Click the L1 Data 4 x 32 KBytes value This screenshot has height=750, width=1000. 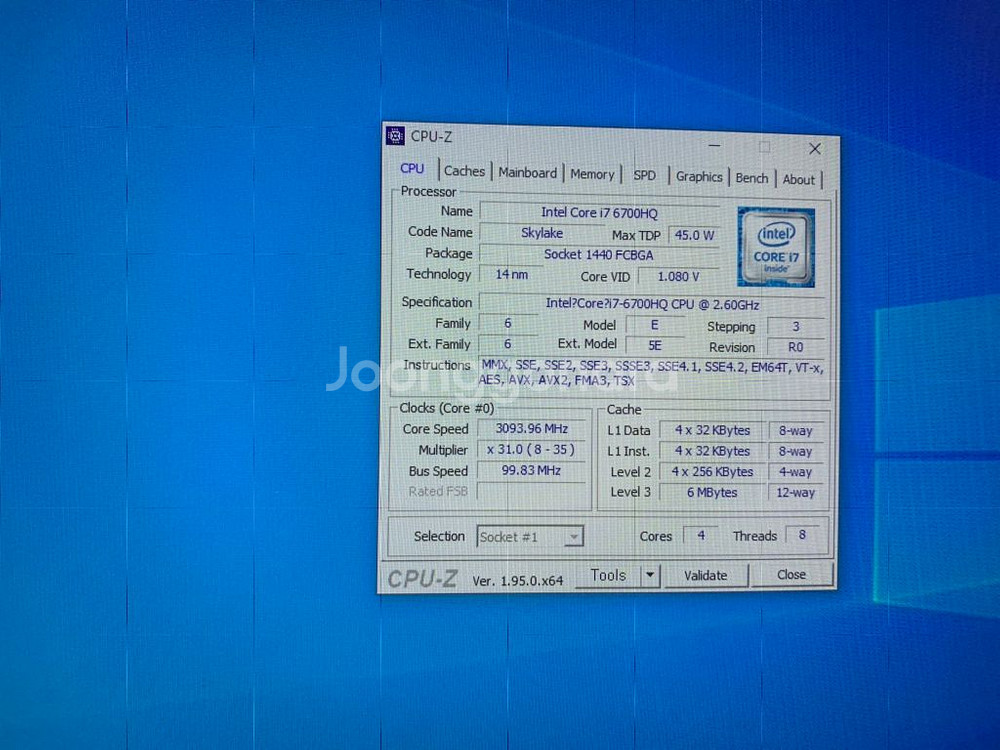(712, 431)
